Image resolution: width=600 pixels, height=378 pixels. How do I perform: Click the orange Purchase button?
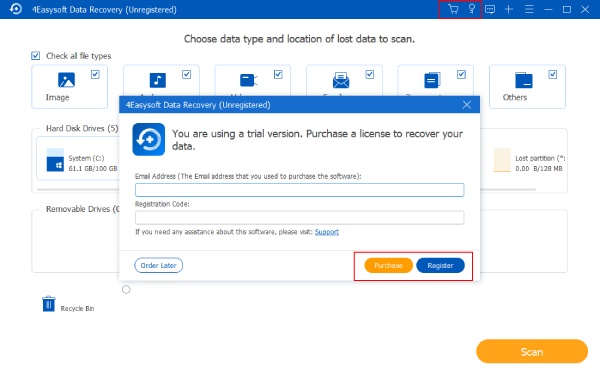click(388, 266)
